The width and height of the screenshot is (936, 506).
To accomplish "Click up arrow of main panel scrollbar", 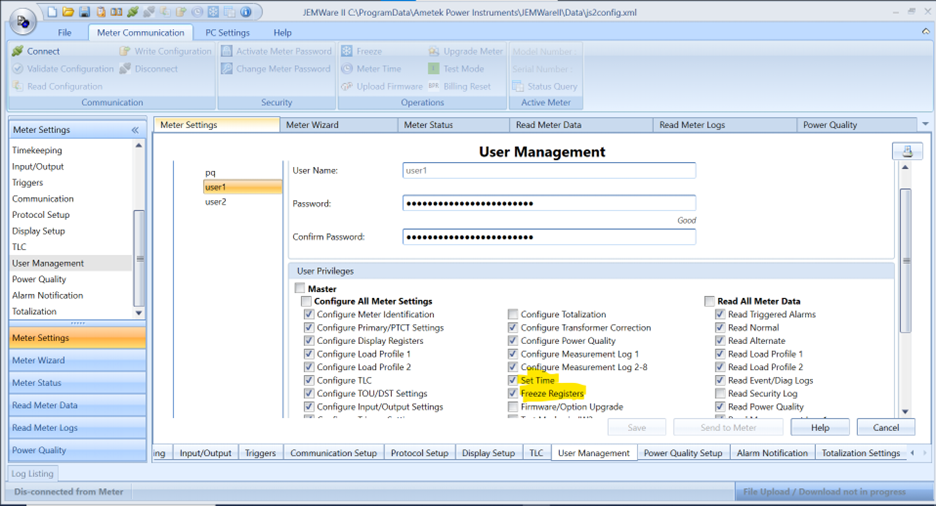I will click(905, 168).
